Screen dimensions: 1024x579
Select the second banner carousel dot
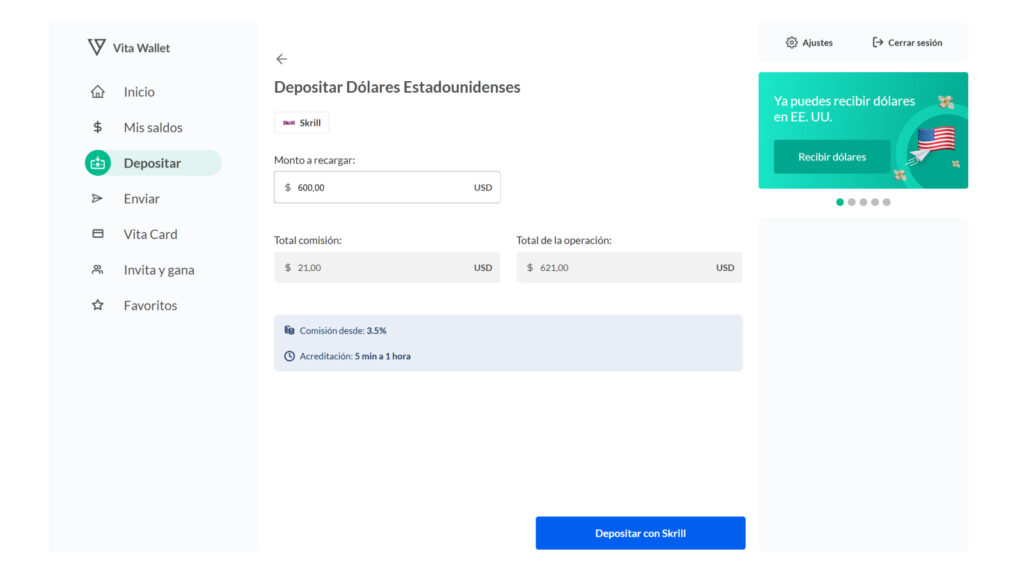pos(851,202)
